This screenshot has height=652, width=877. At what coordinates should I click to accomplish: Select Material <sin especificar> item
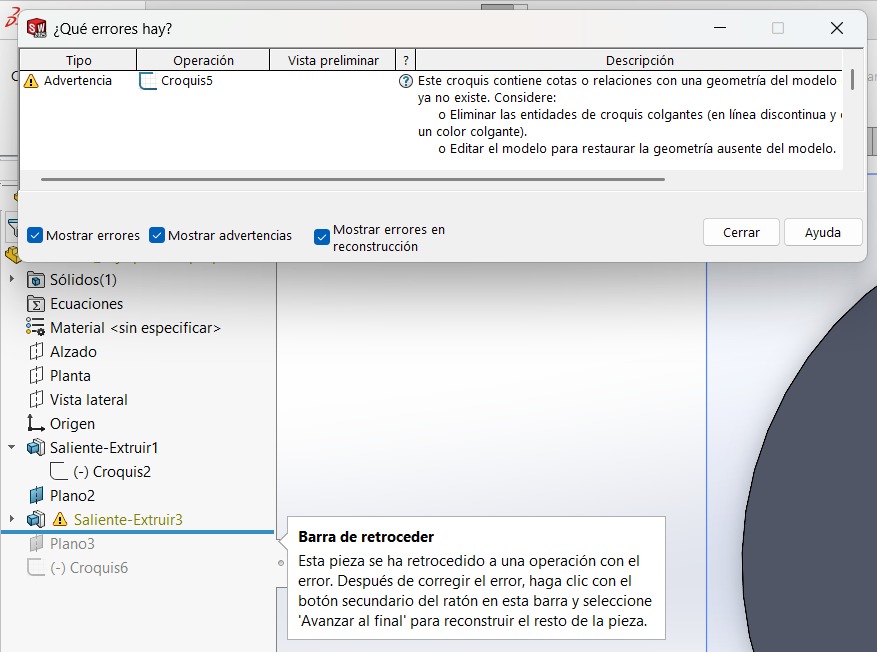pyautogui.click(x=135, y=328)
